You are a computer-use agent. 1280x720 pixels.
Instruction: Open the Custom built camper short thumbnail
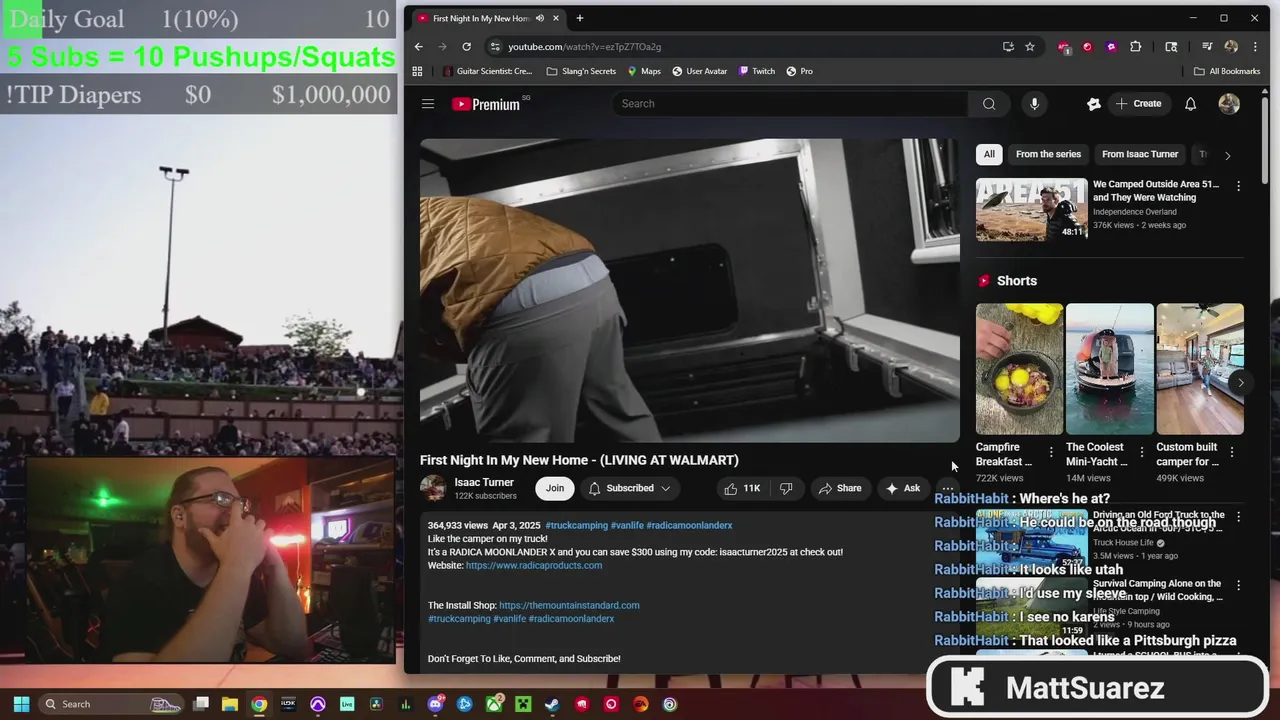[1200, 369]
